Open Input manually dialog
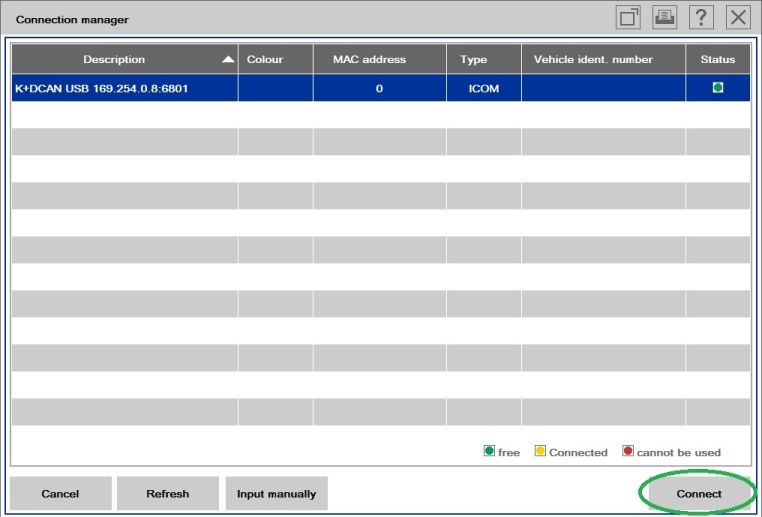 (x=276, y=494)
